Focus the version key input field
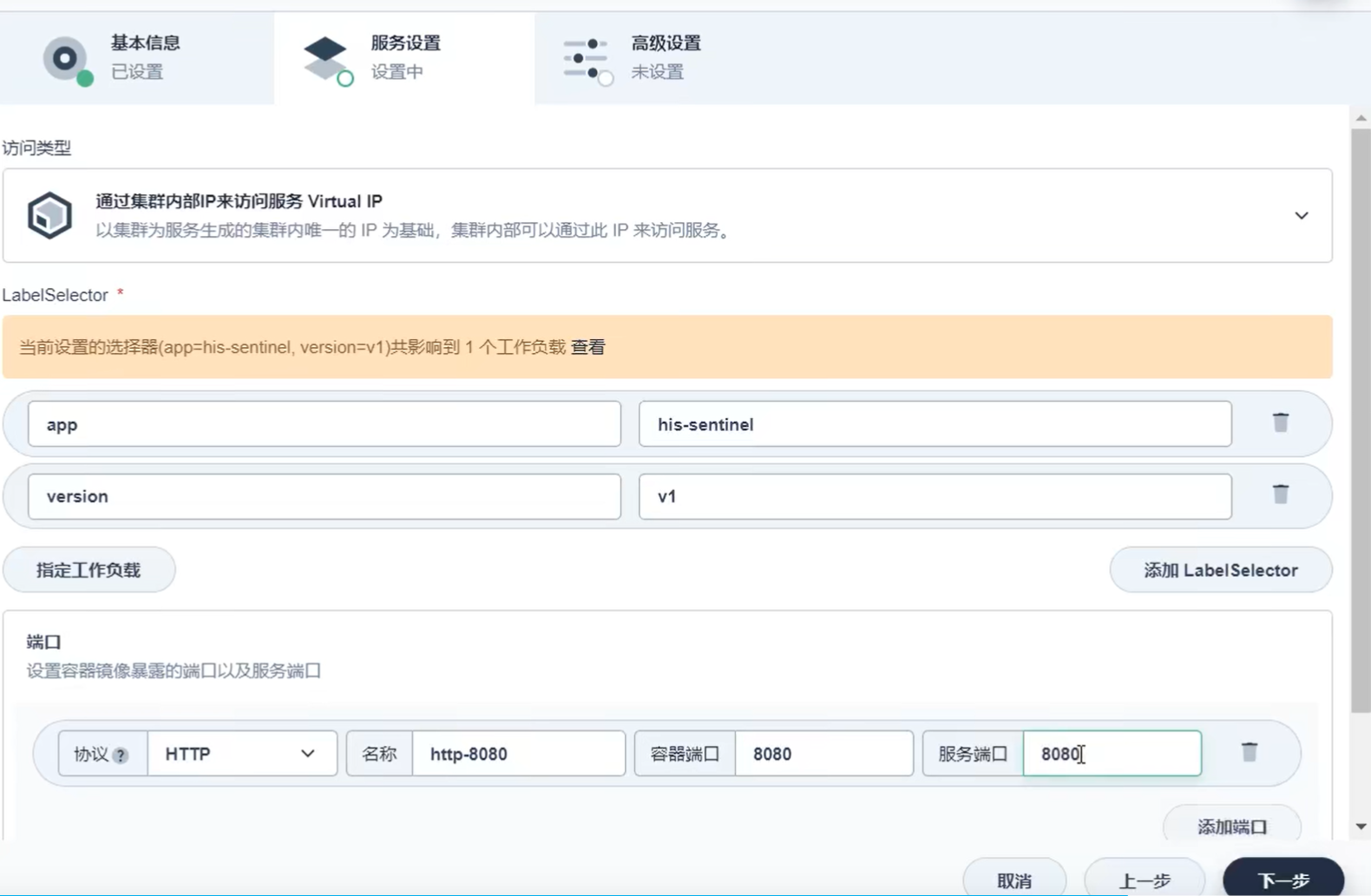1371x896 pixels. point(325,496)
